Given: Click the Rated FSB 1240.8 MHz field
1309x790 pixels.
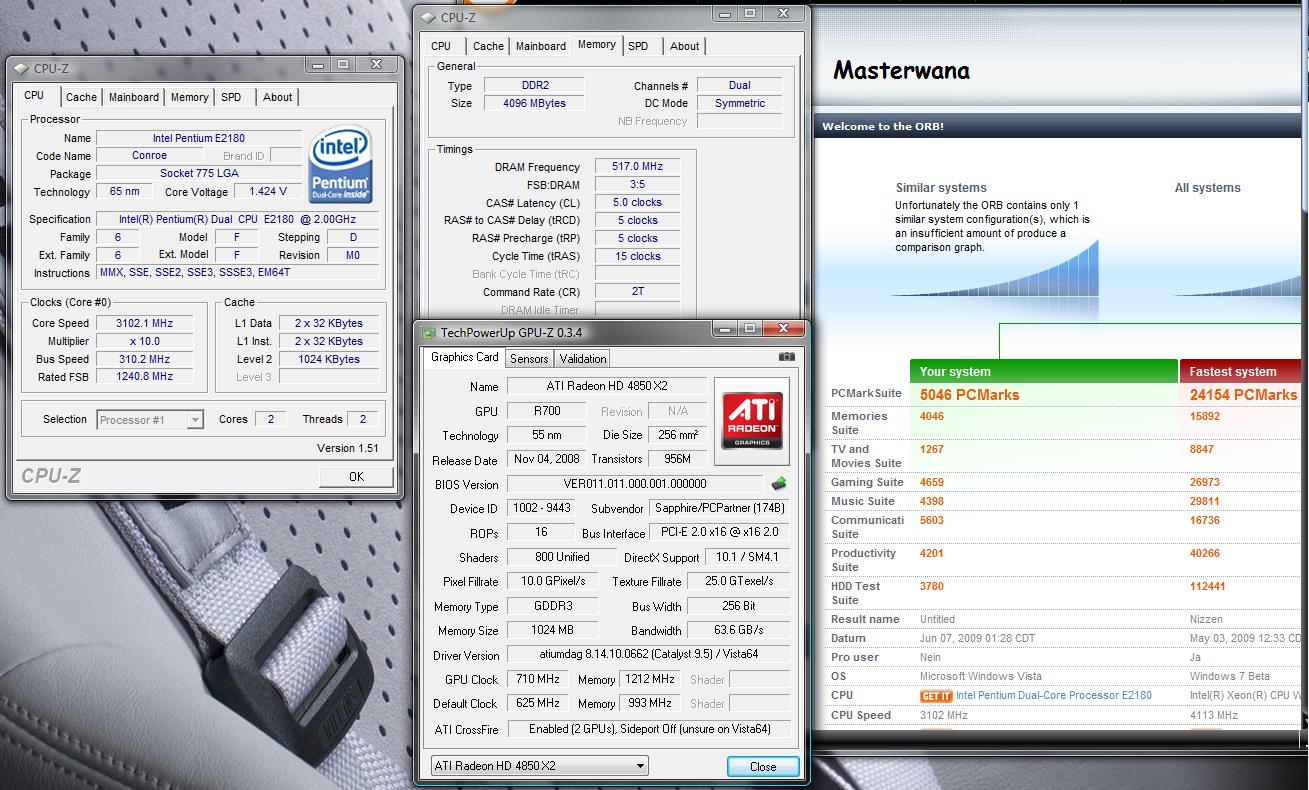Looking at the screenshot, I should (x=145, y=377).
